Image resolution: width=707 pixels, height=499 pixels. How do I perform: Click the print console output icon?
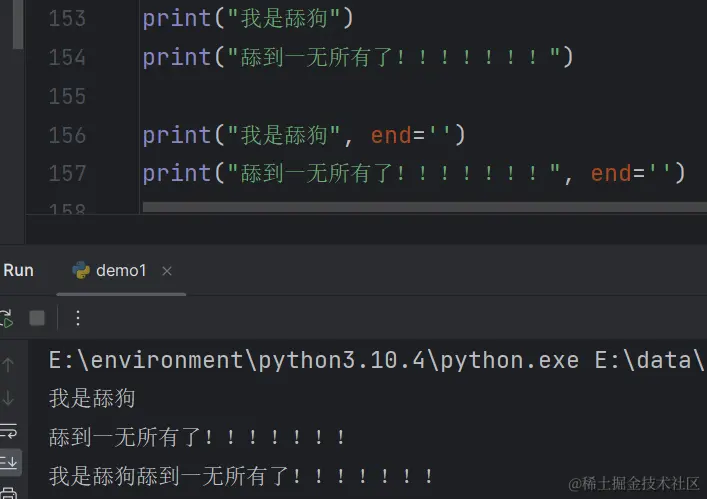pyautogui.click(x=9, y=493)
